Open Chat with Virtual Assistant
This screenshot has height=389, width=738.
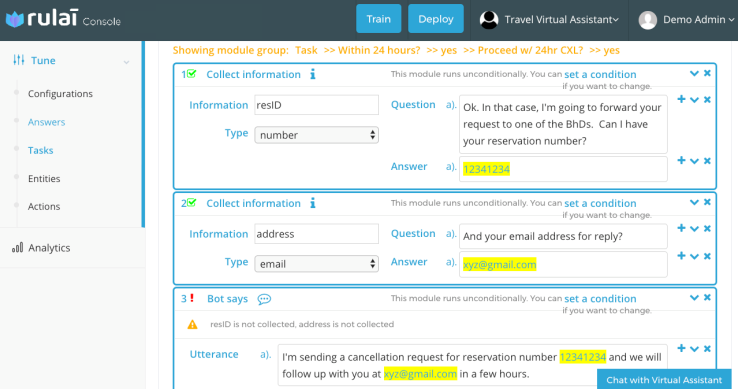click(x=664, y=380)
